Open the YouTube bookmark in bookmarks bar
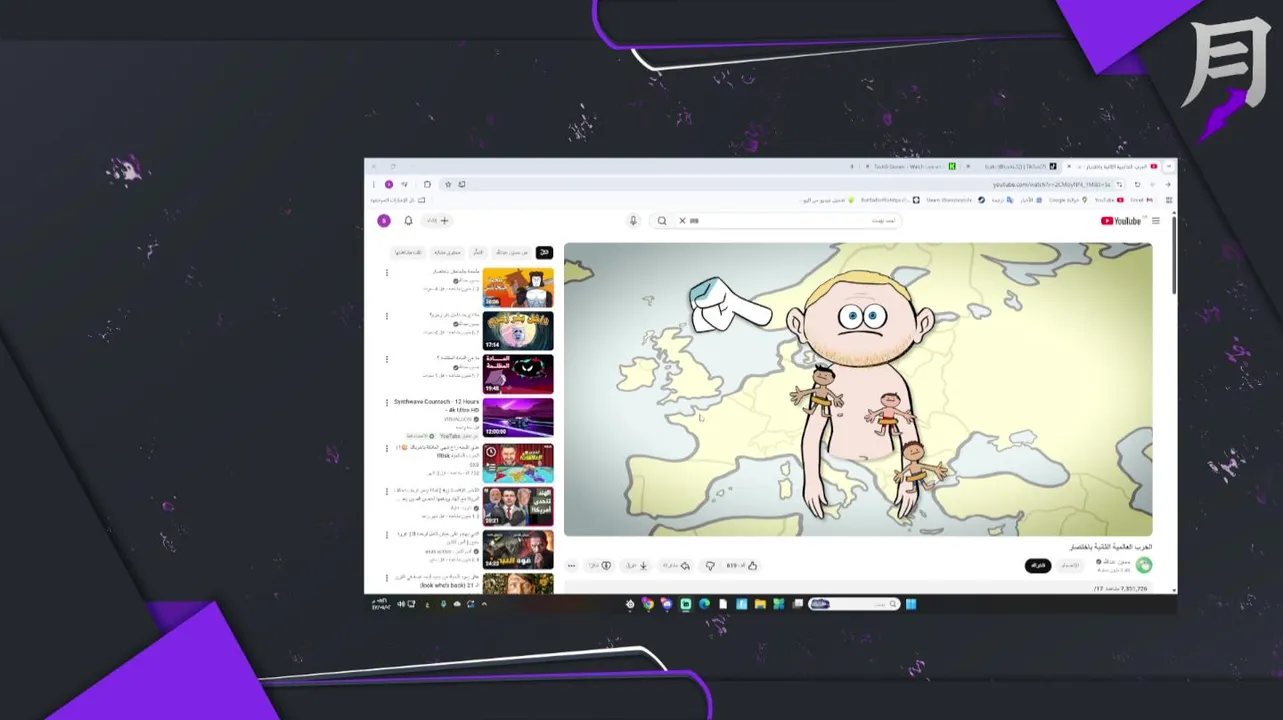This screenshot has height=720, width=1283. click(x=1108, y=200)
